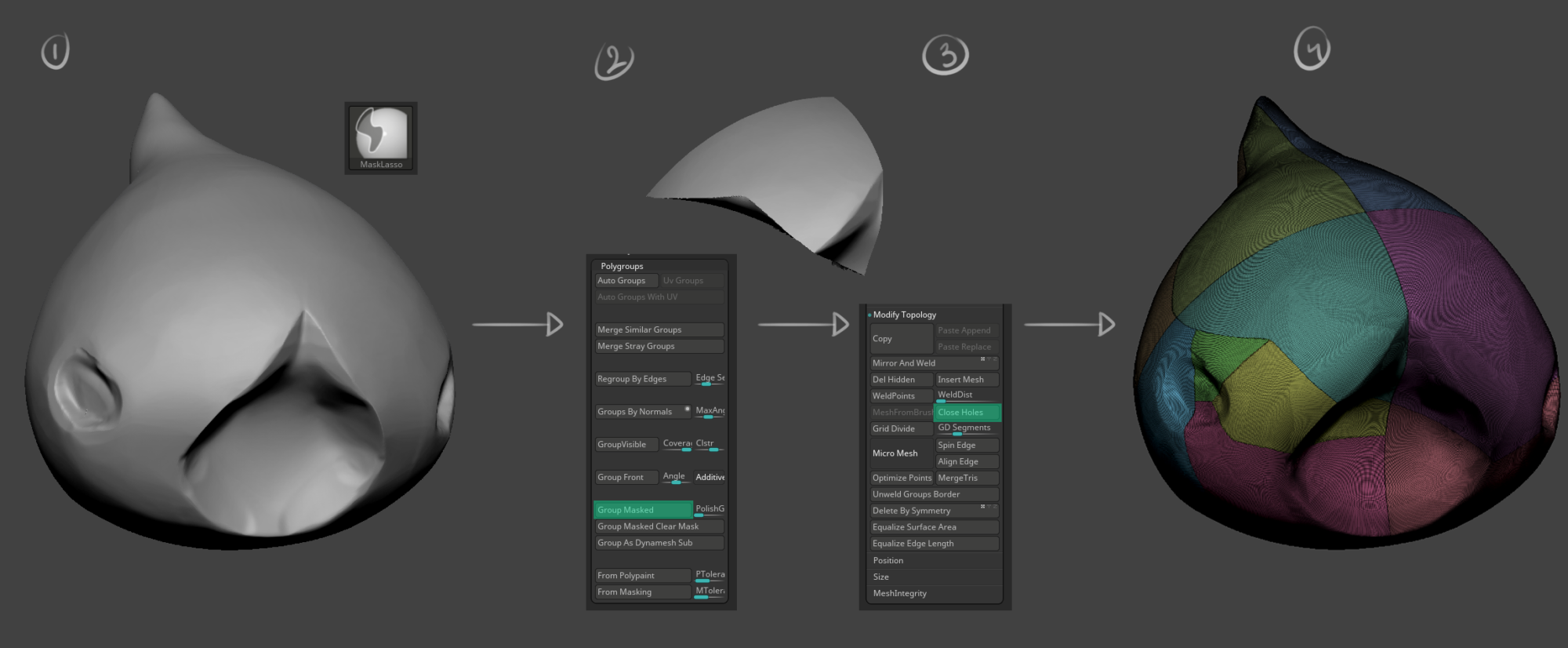Screen dimensions: 1568x648
Task: Click the Auto Groups button
Action: [x=626, y=281]
